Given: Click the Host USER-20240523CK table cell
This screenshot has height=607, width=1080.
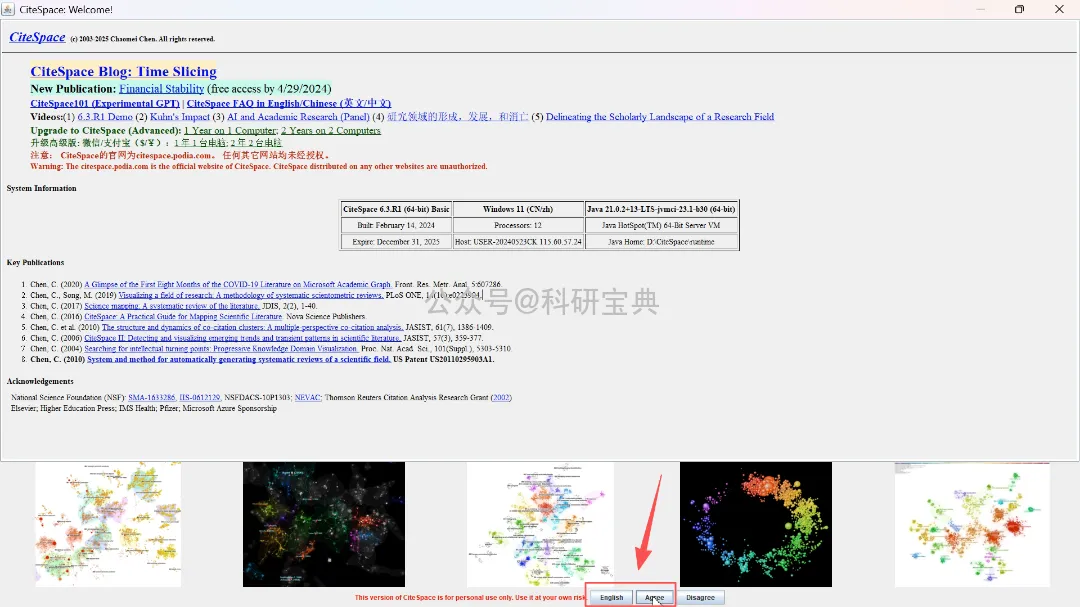Looking at the screenshot, I should (x=518, y=242).
